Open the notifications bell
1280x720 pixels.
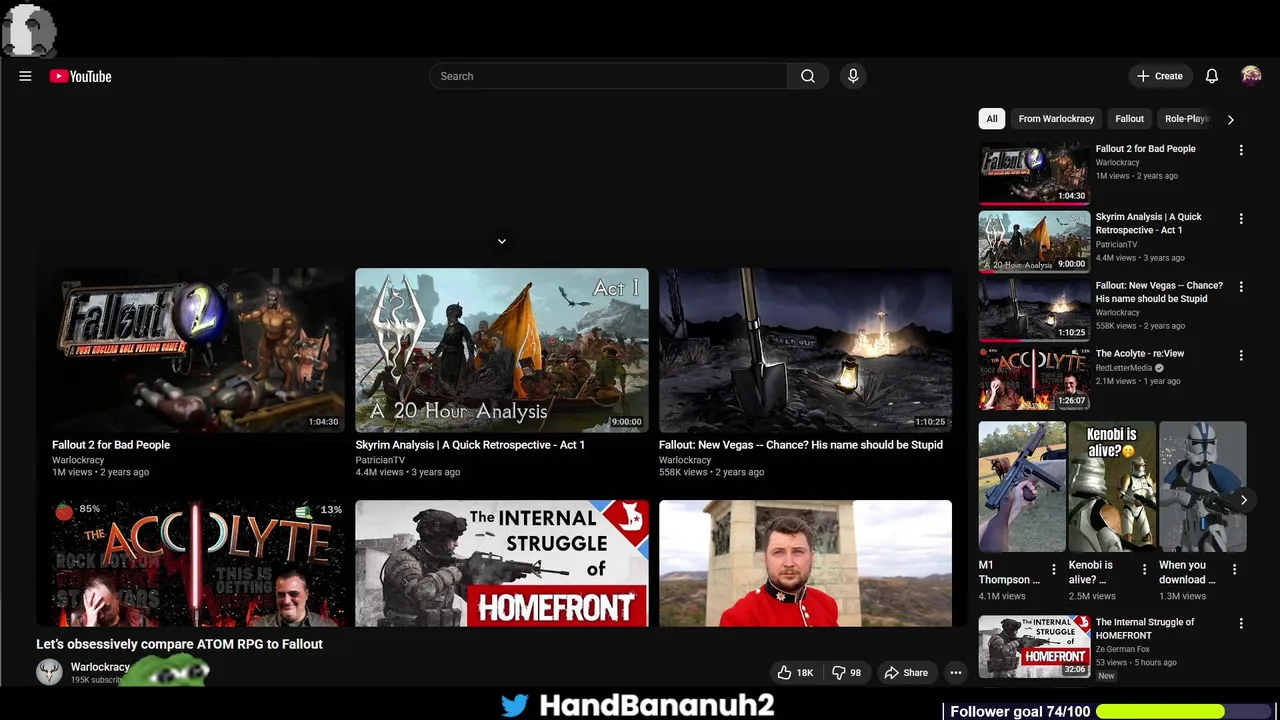pos(1212,76)
